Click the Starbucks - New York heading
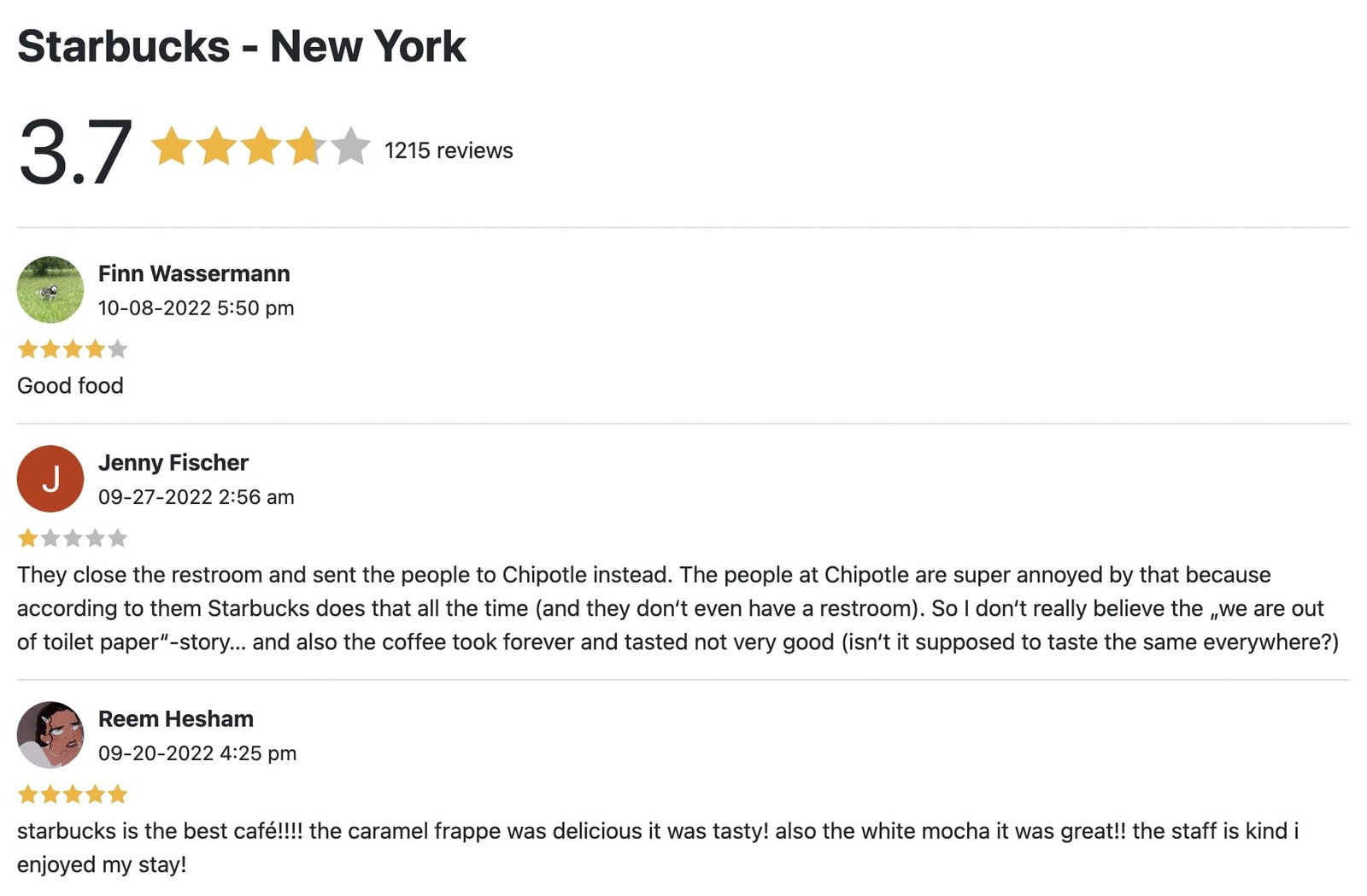This screenshot has width=1367, height=896. (242, 46)
